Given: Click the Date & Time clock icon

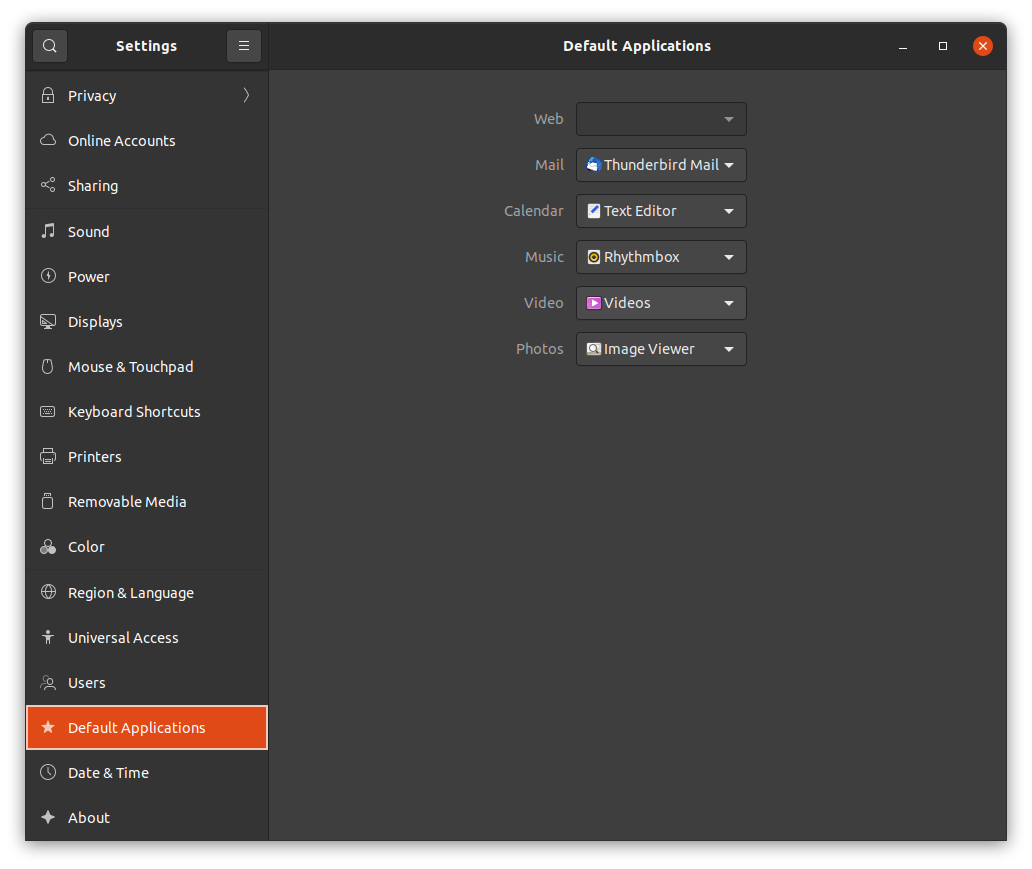Looking at the screenshot, I should 48,772.
